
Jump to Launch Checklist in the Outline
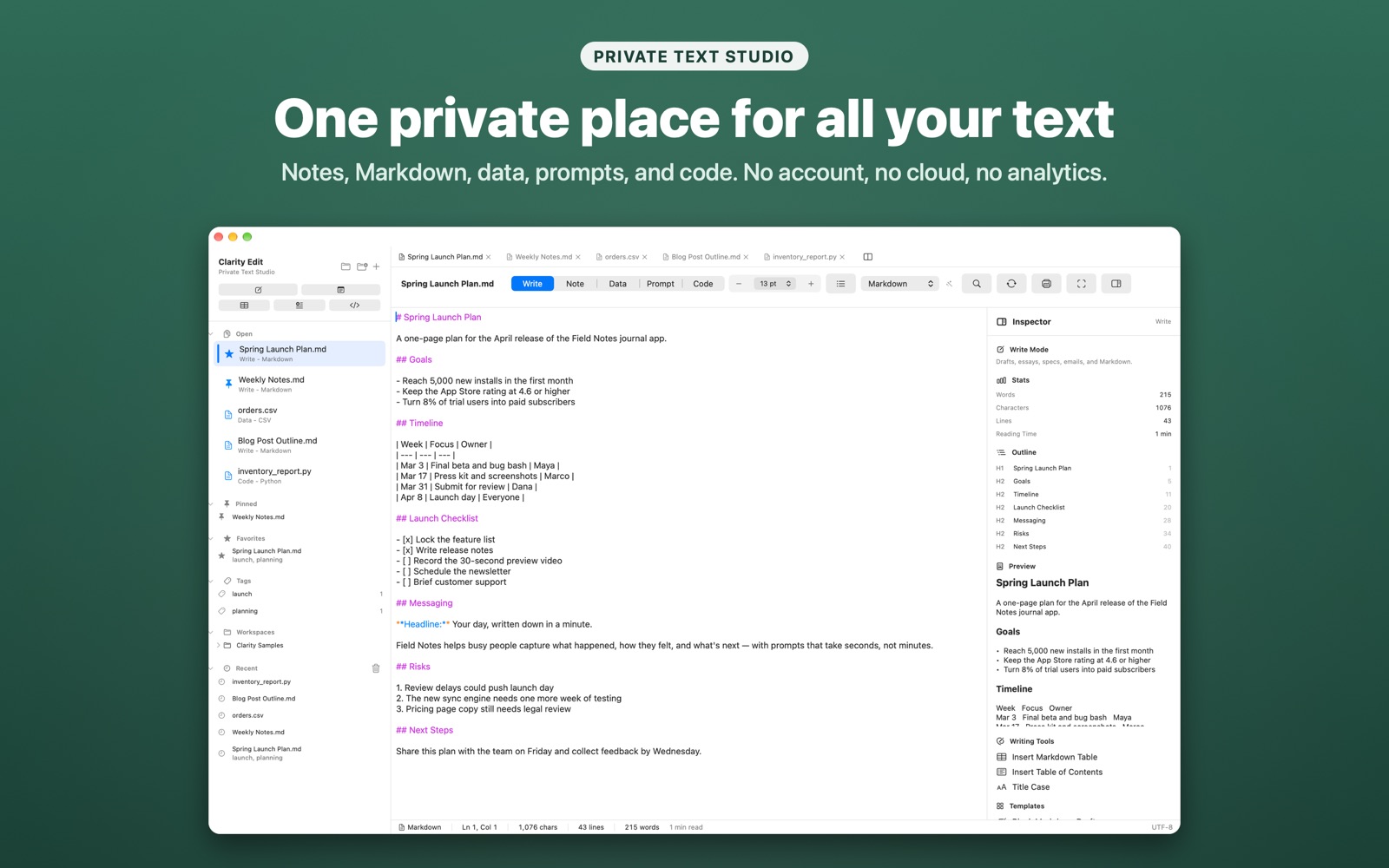[x=1083, y=508]
